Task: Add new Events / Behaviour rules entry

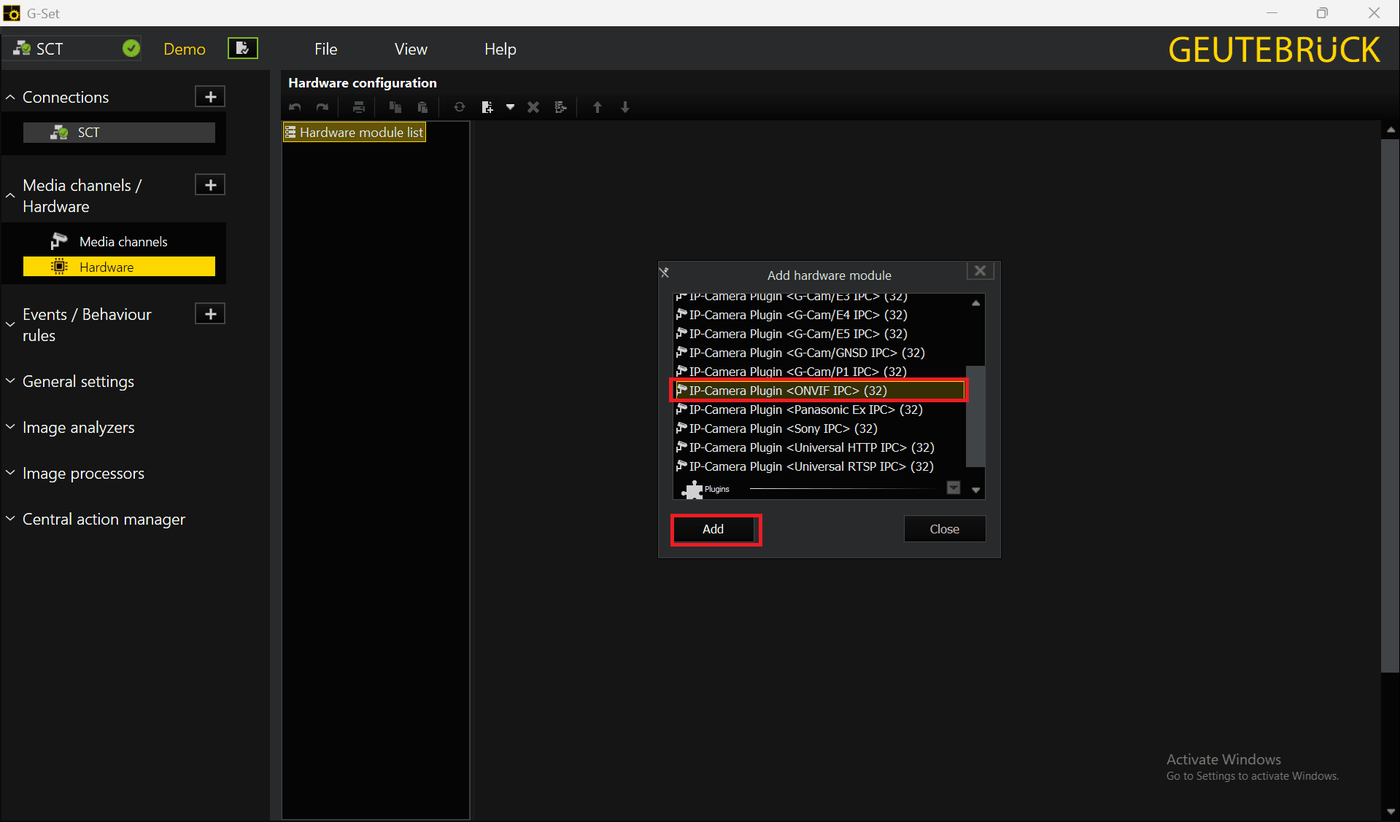Action: (x=210, y=314)
